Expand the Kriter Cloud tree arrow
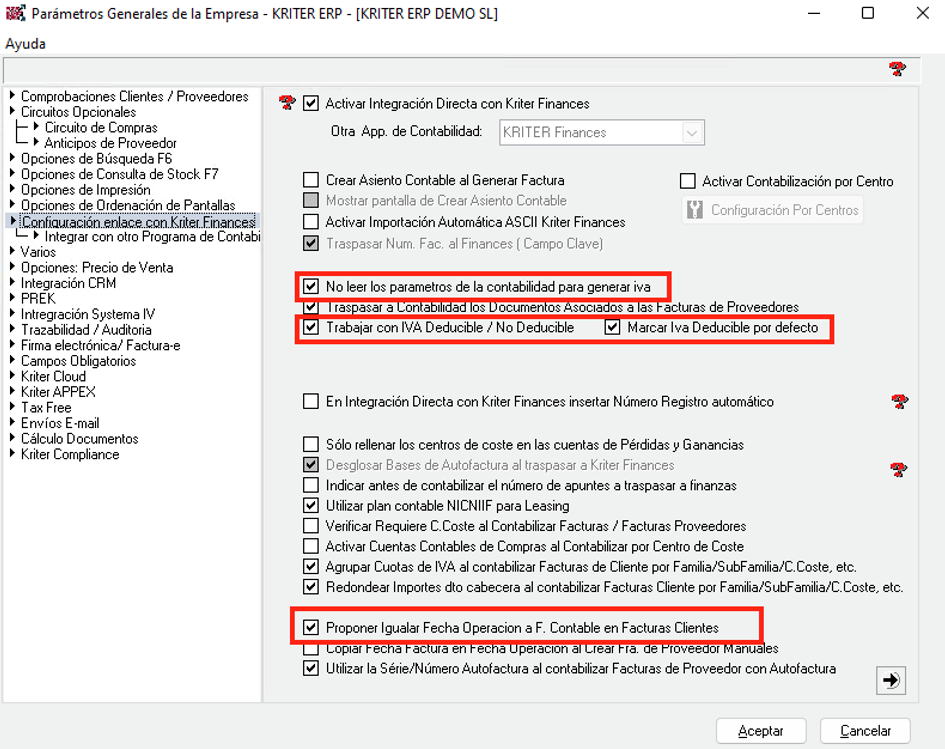 (12, 376)
